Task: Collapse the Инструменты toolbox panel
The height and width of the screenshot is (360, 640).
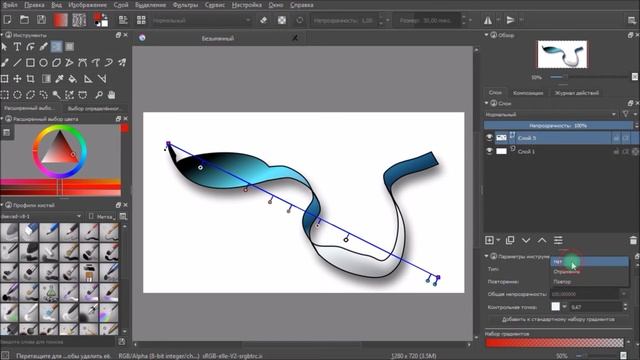Action: [2, 36]
